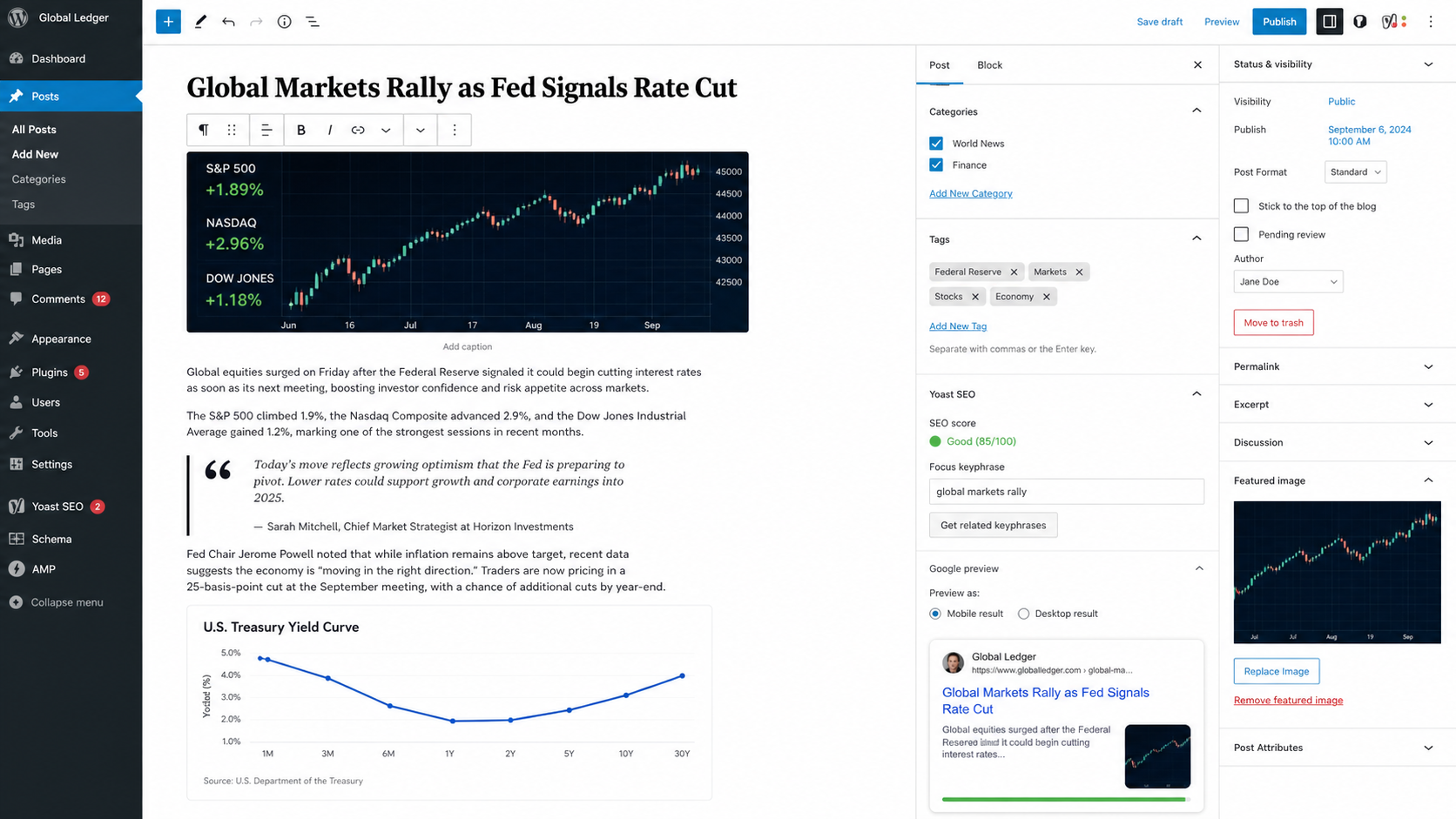Image resolution: width=1456 pixels, height=819 pixels.
Task: Click the Focus keyphrase input field
Action: click(1066, 492)
